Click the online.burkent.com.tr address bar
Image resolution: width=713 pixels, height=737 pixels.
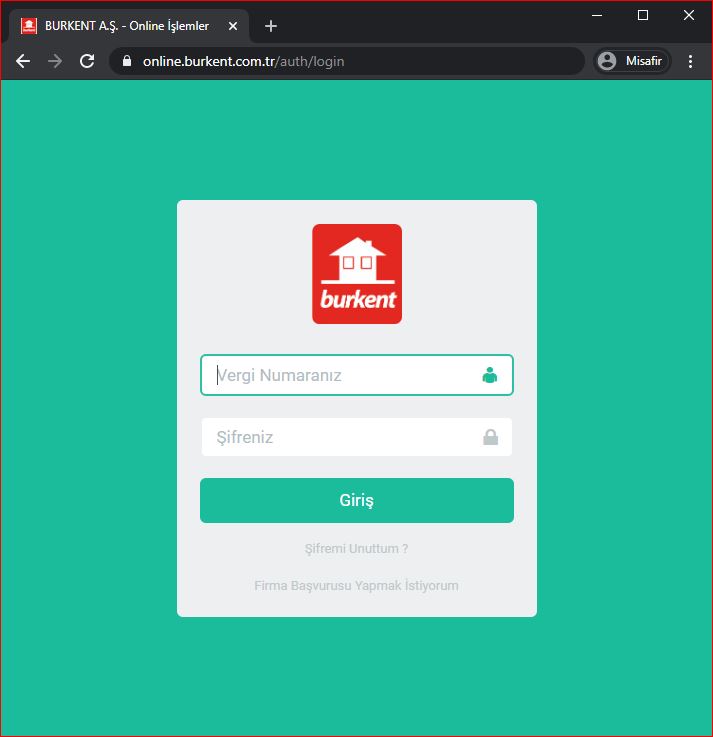(350, 61)
